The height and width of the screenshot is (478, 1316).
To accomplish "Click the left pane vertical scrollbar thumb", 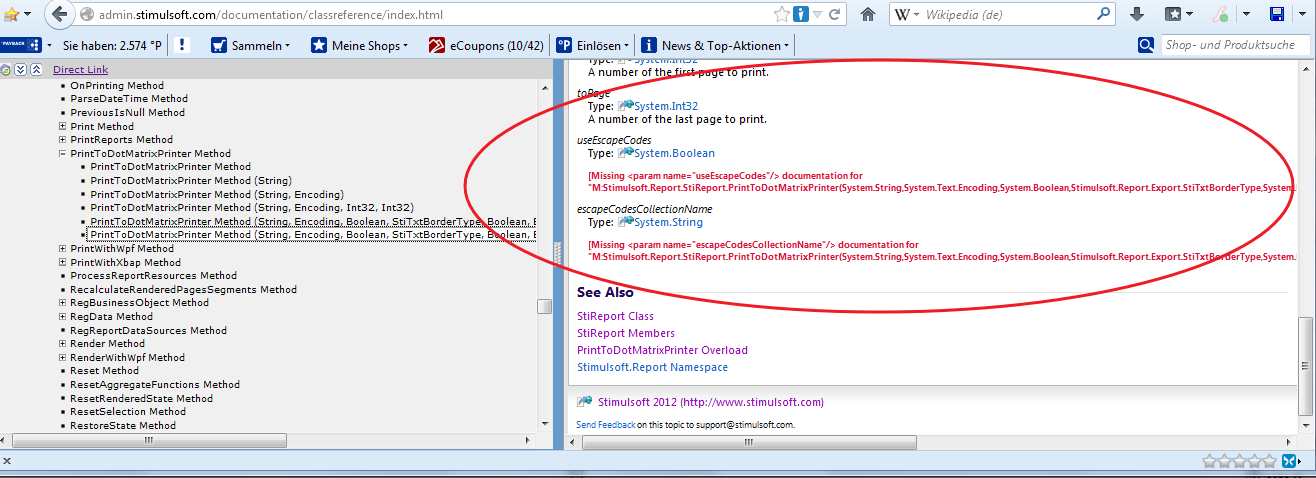I will [544, 306].
